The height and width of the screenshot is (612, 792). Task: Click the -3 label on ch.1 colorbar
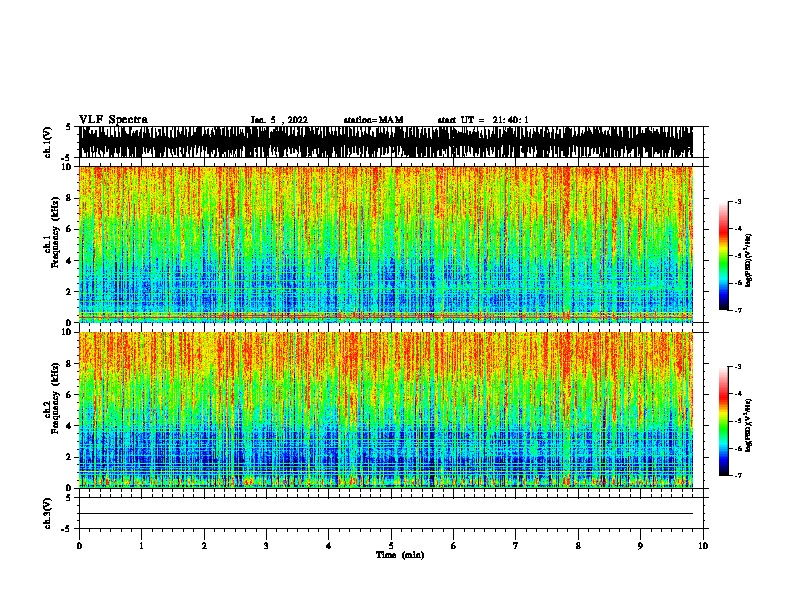point(738,201)
